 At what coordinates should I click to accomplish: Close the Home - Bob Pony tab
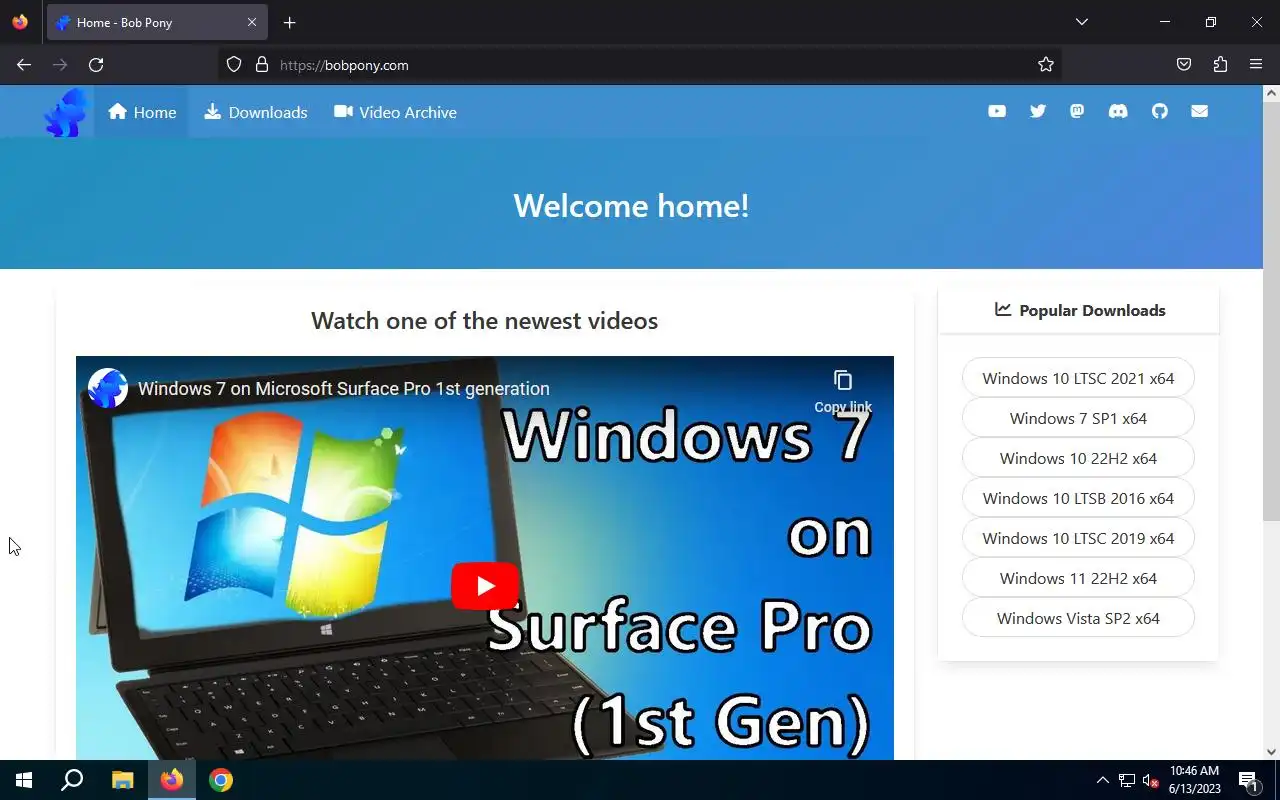tap(252, 22)
